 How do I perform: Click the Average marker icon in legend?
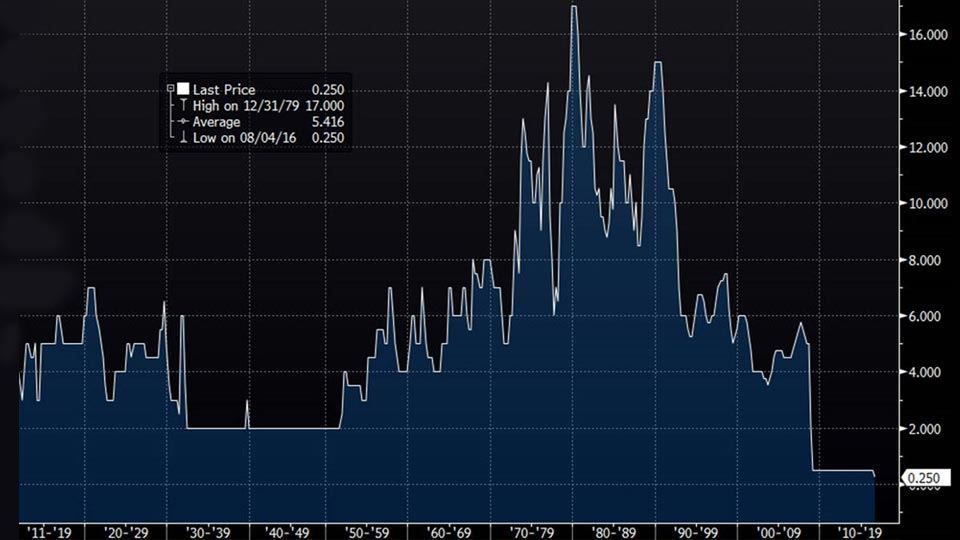tap(183, 121)
